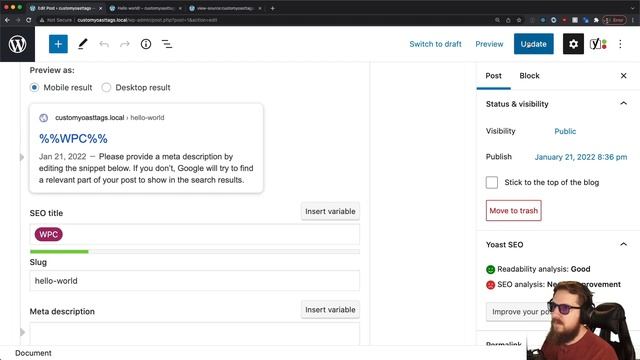Undo the last change
Screen dimensions: 640x360
tap(104, 44)
